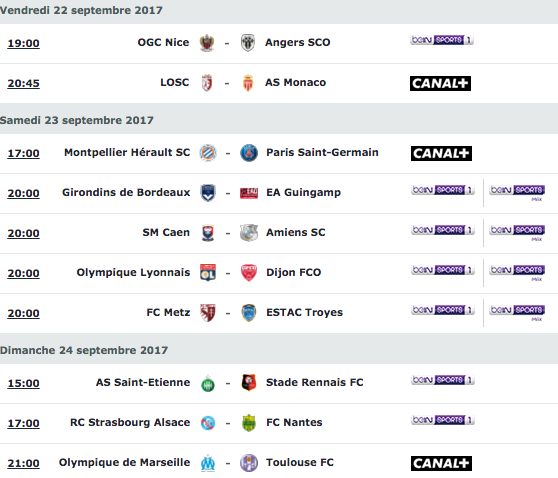Click the Olympique de Marseille logo
The width and height of the screenshot is (558, 478).
tap(208, 463)
